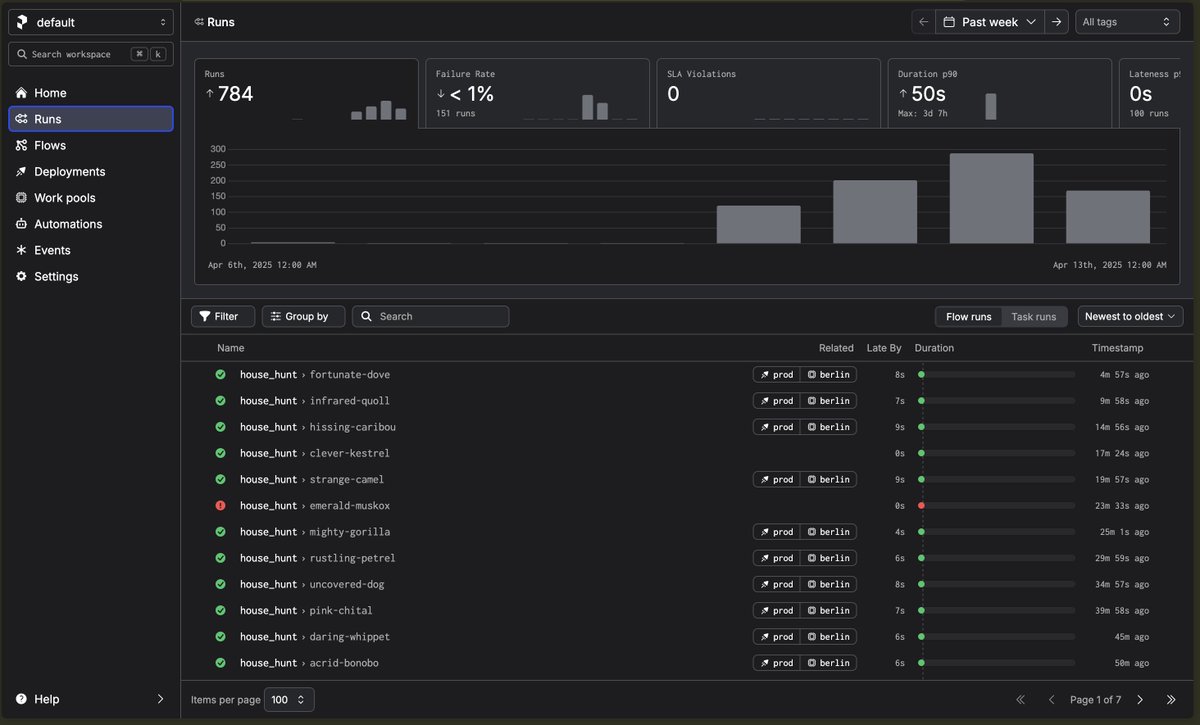This screenshot has width=1200, height=725.
Task: Open the Runs summary card
Action: pyautogui.click(x=306, y=93)
